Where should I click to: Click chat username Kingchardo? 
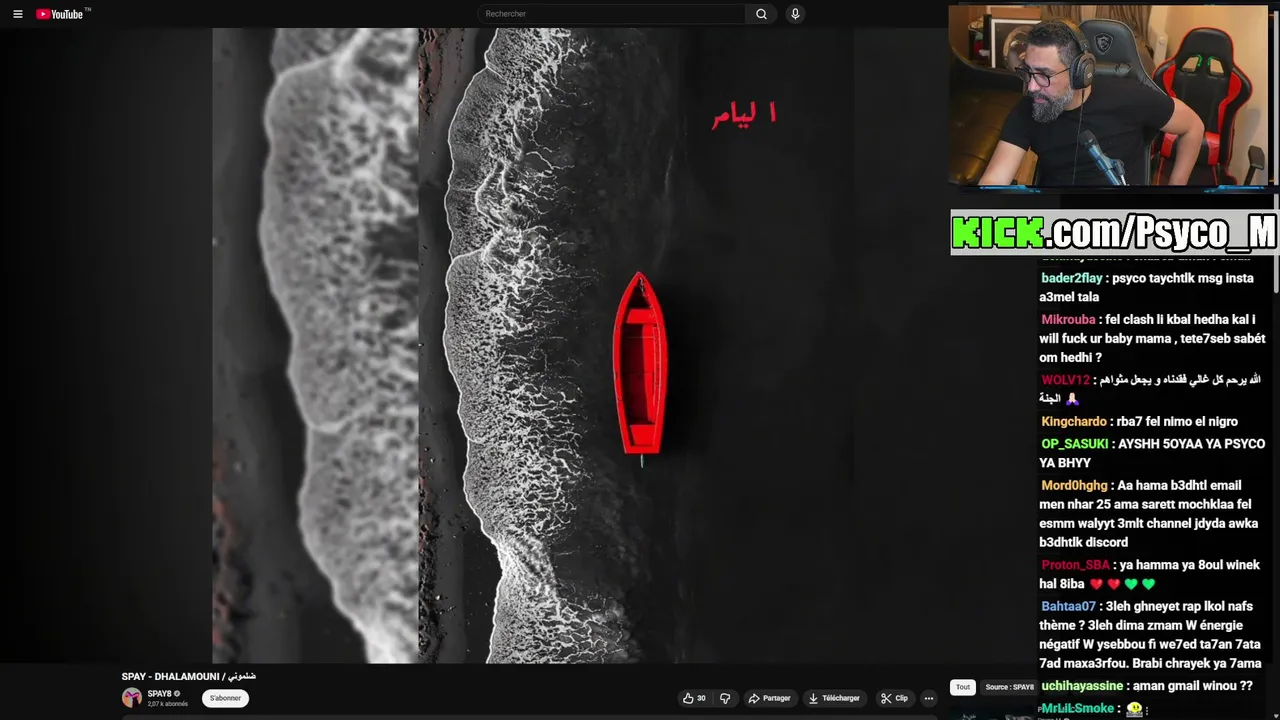[x=1073, y=422]
